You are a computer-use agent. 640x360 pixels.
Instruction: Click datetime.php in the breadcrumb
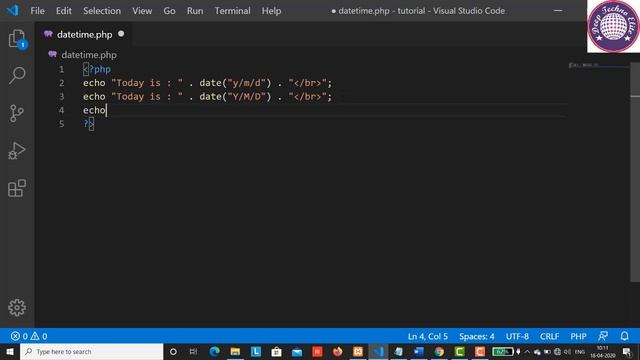(89, 55)
